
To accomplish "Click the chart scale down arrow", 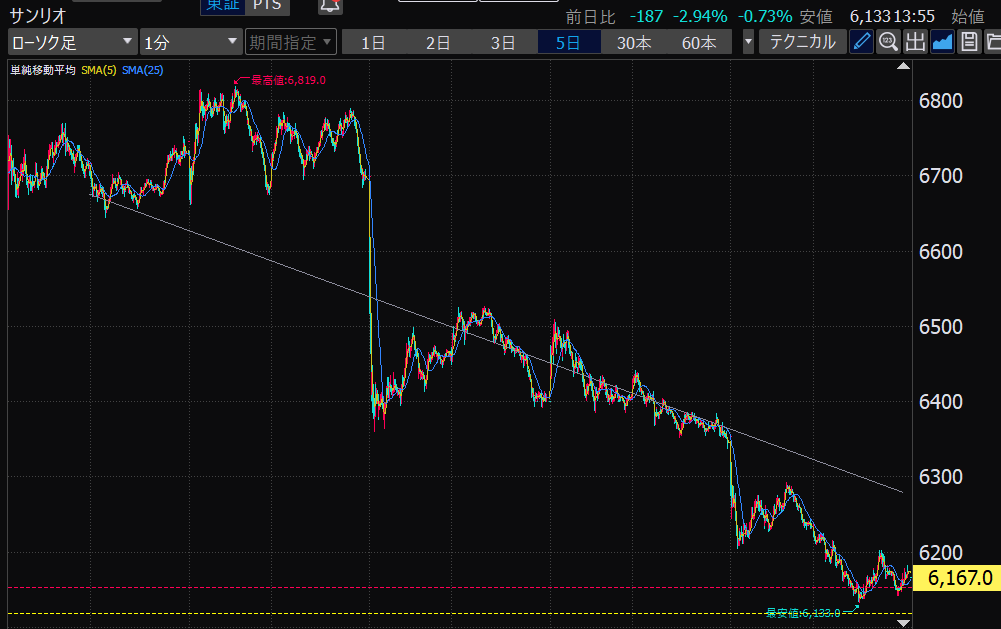I will pos(903,623).
